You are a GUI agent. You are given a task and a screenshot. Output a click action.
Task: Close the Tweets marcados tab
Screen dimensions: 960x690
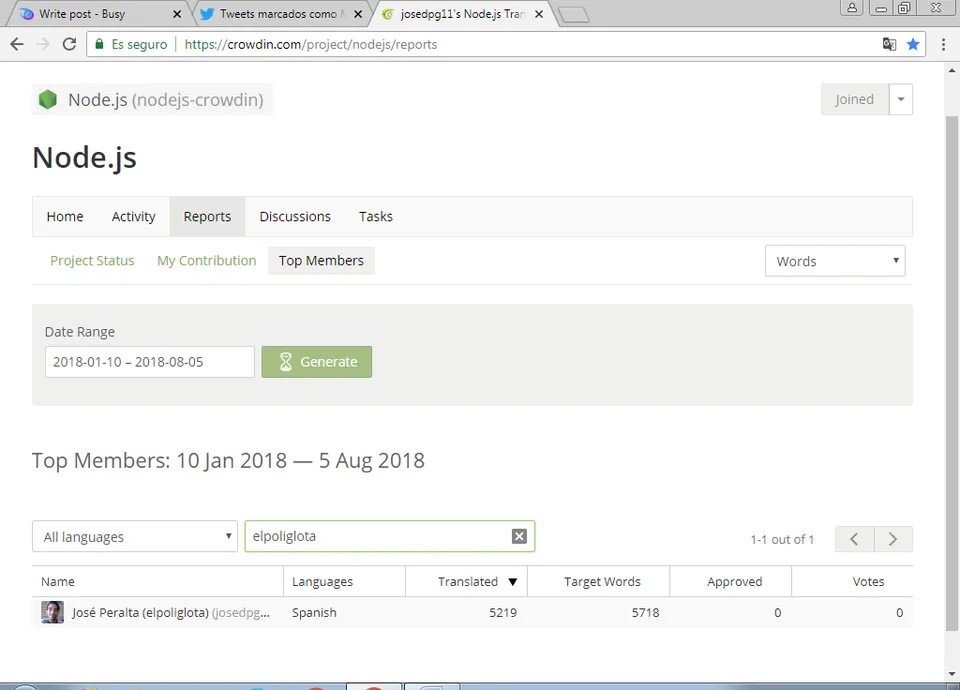pos(358,14)
